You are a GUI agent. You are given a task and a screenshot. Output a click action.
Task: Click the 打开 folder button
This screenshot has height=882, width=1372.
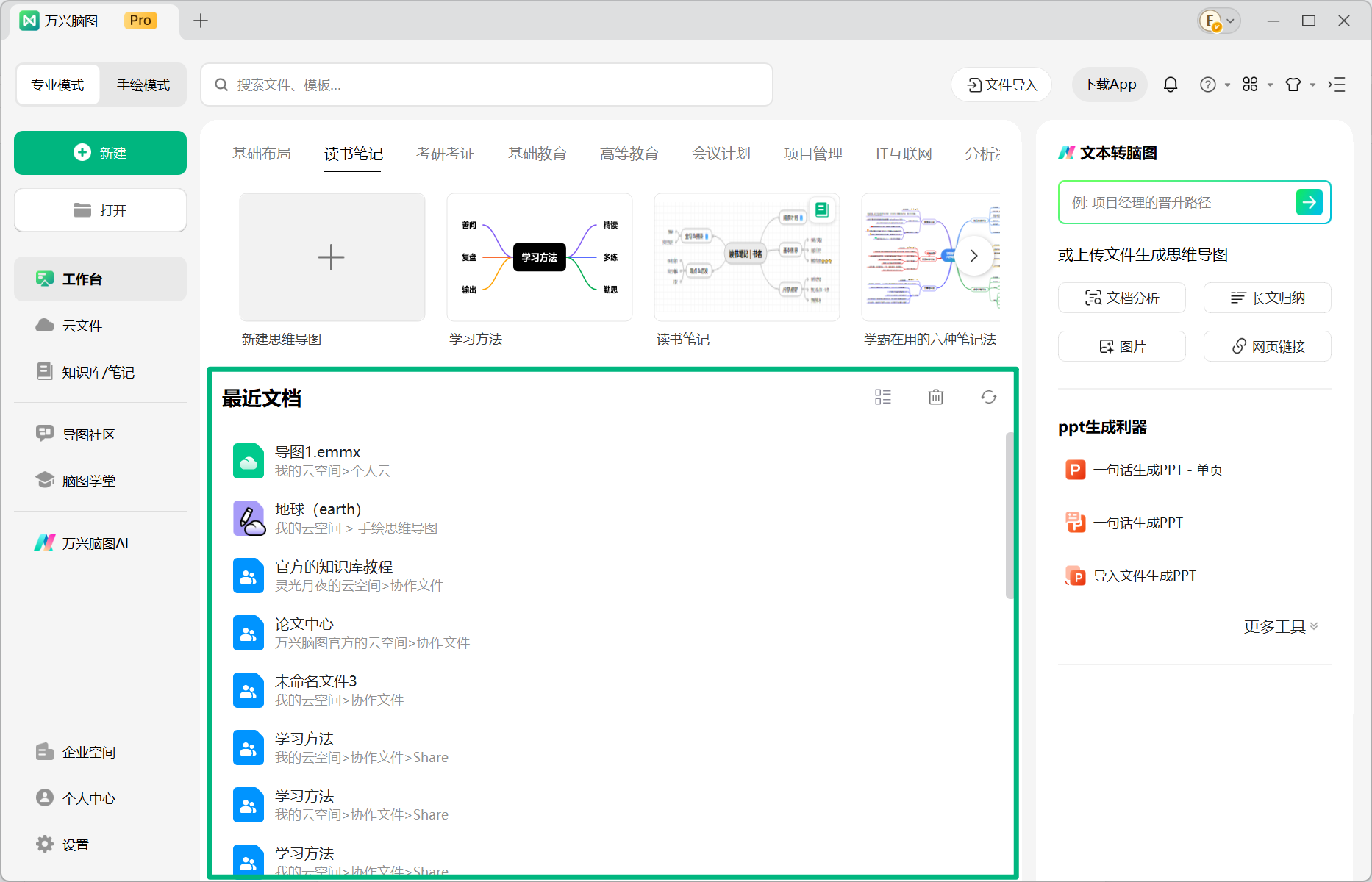pos(100,210)
